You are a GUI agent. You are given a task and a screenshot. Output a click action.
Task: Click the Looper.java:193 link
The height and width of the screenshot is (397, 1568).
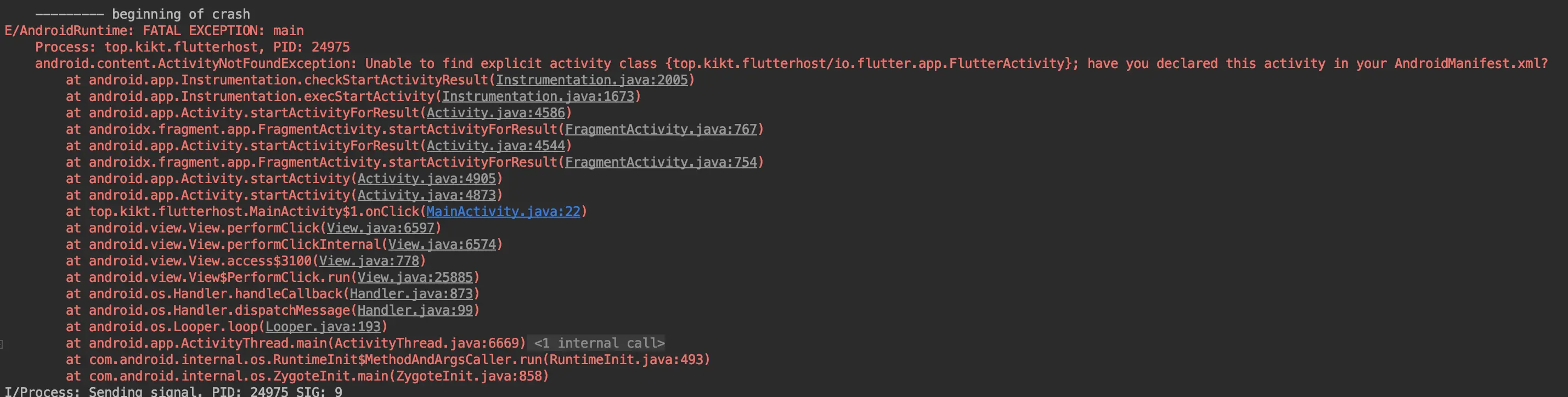[x=323, y=326]
